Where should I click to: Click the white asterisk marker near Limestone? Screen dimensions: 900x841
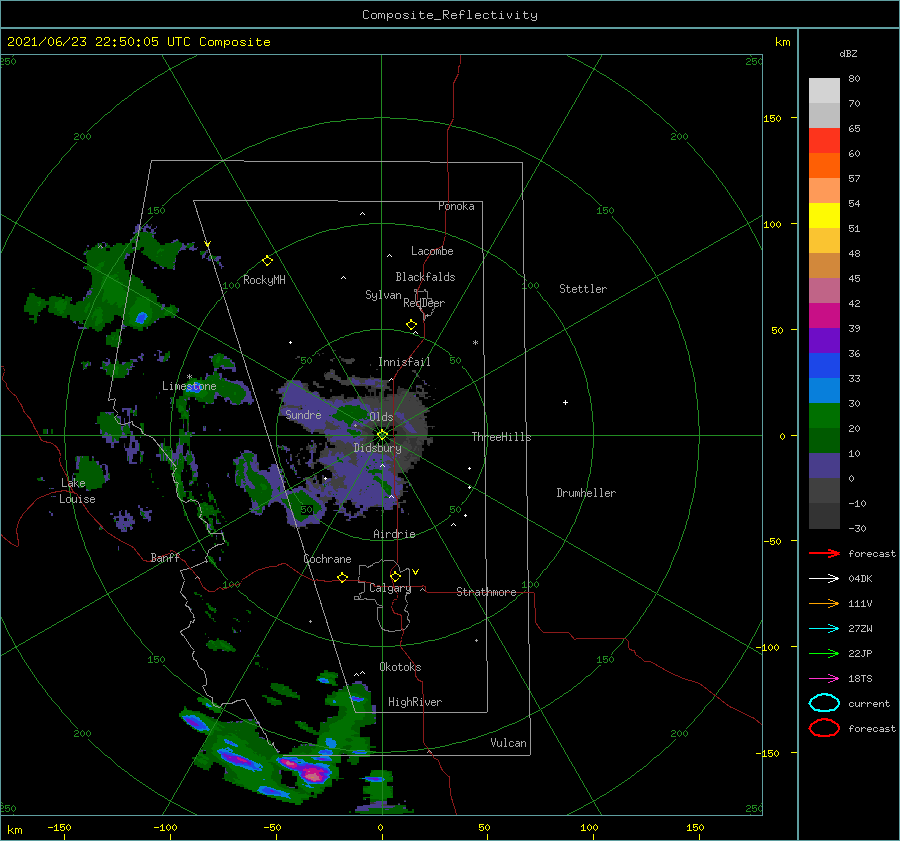[189, 377]
